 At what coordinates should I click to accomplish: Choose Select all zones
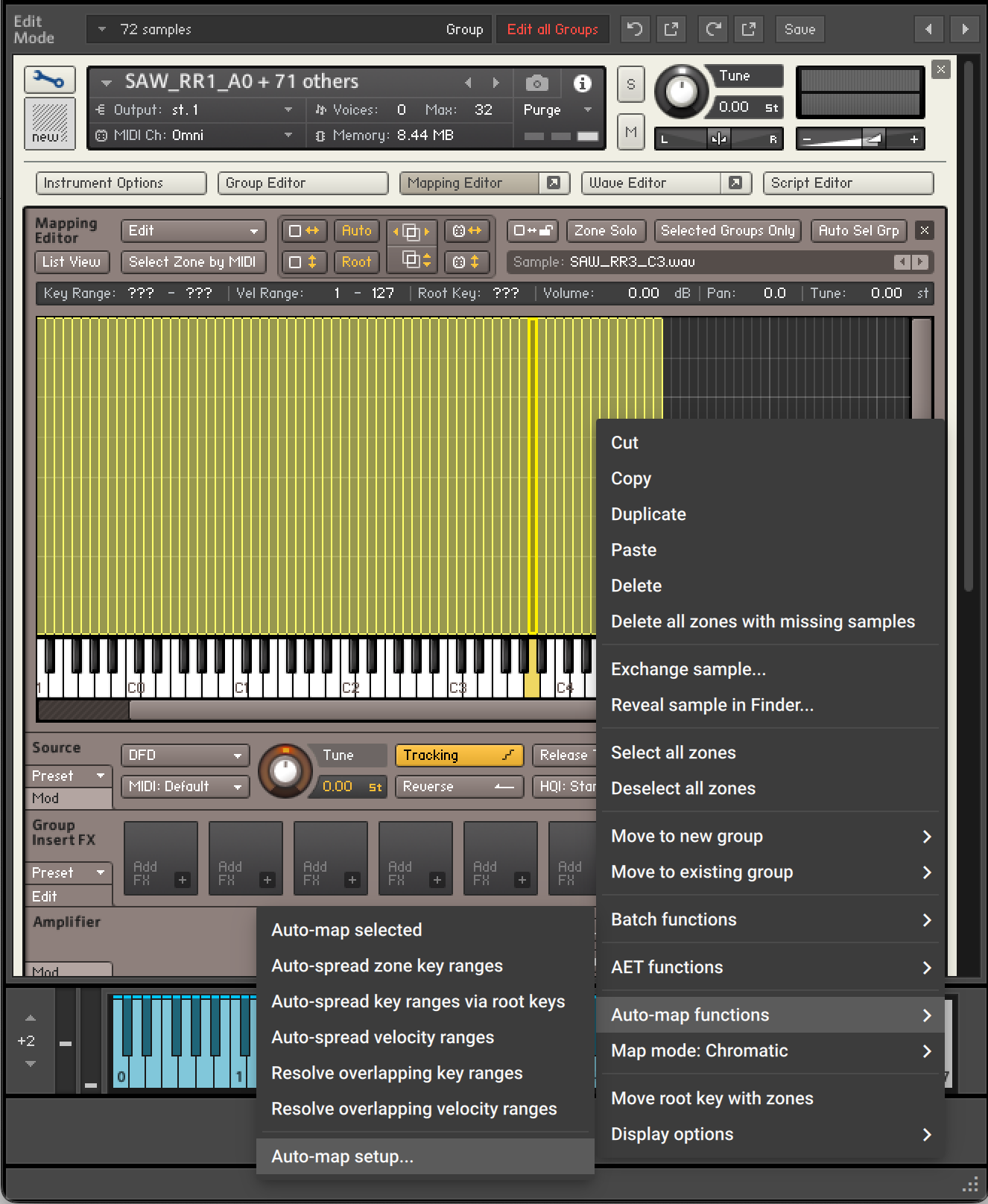tap(770, 752)
